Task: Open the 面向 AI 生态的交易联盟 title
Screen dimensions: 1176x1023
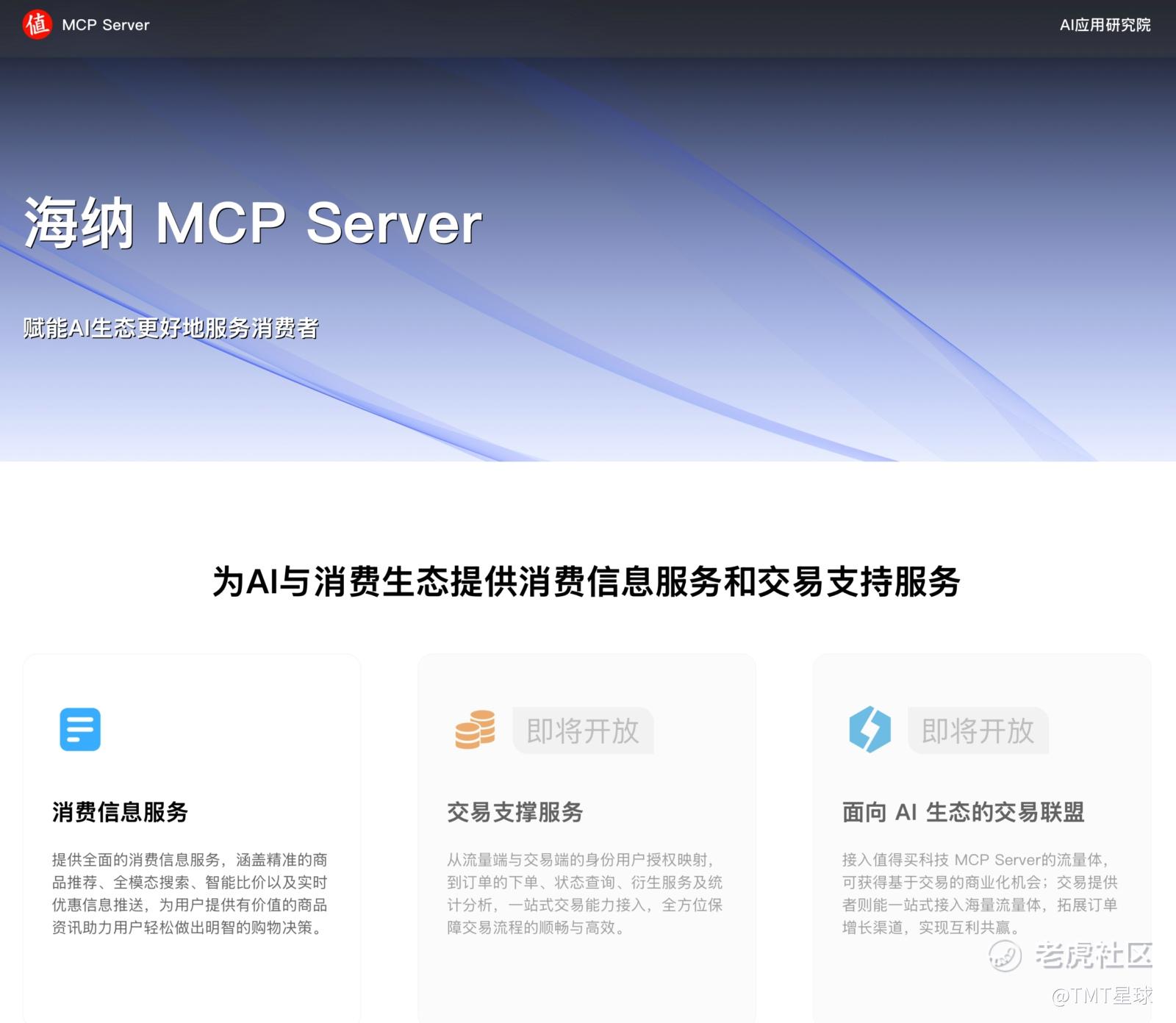Action: click(963, 812)
